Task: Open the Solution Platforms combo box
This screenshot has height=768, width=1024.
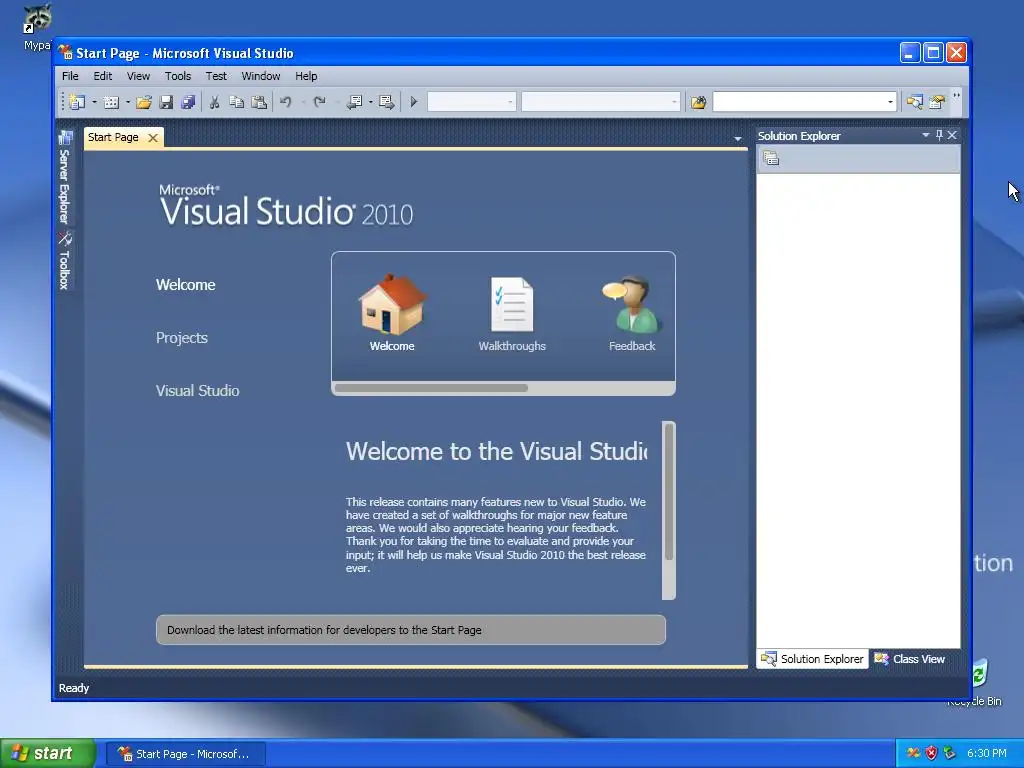Action: (600, 102)
